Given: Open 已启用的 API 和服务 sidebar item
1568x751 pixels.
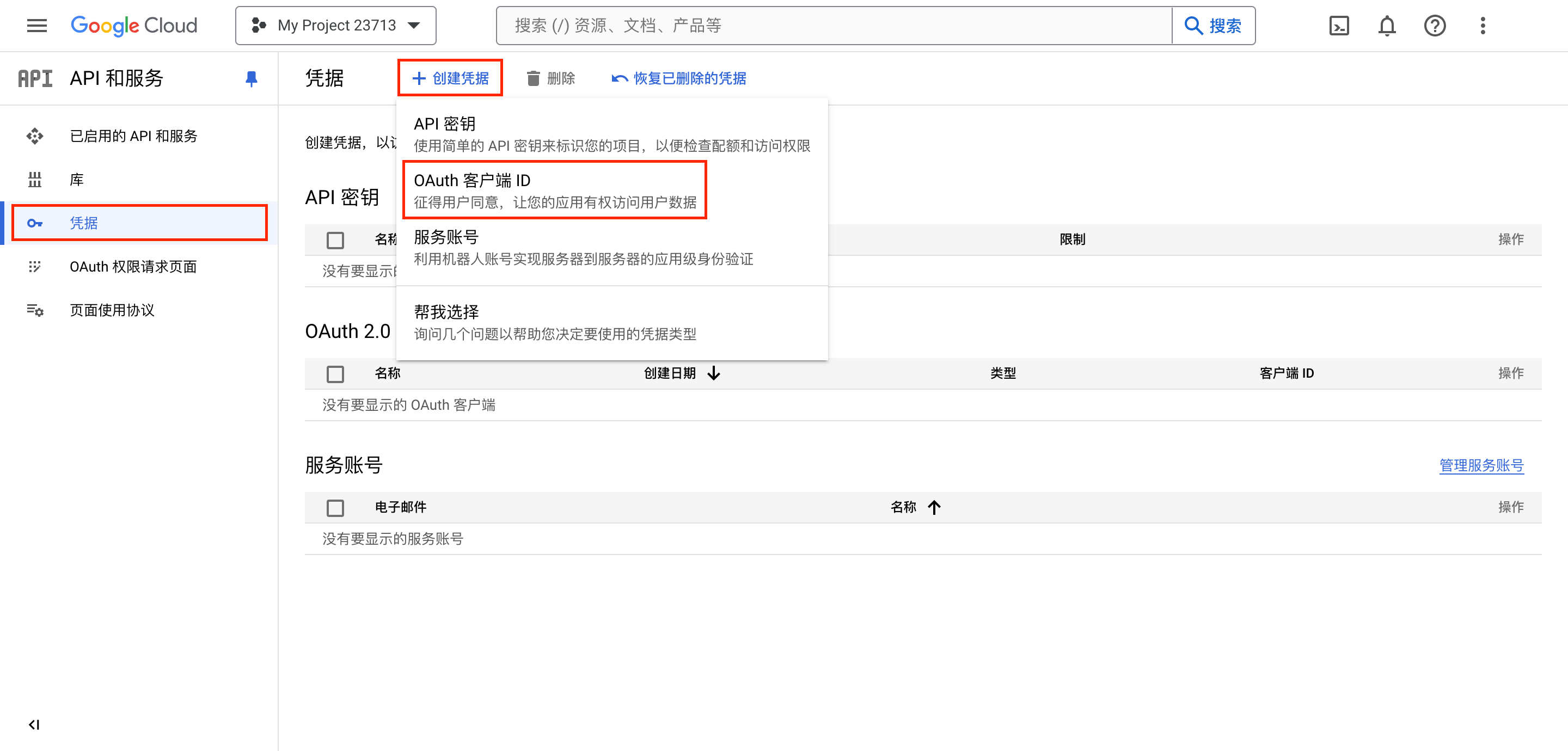Looking at the screenshot, I should tap(139, 136).
